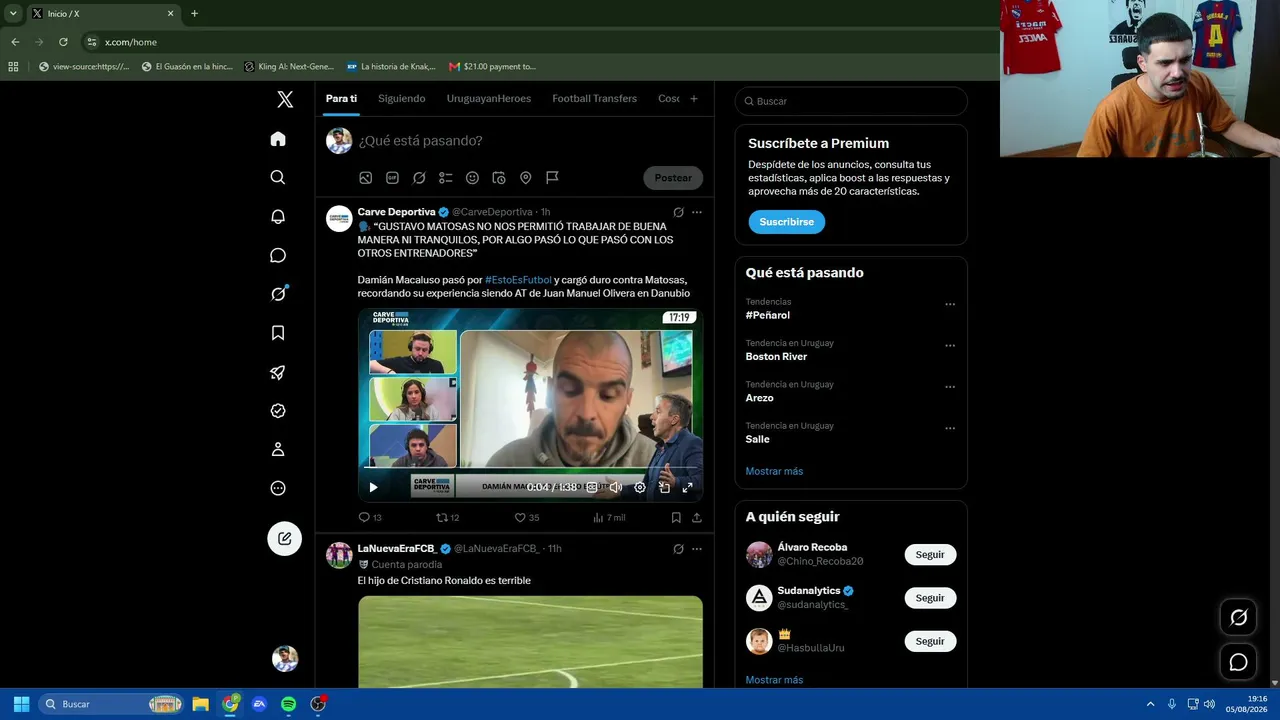Viewport: 1280px width, 720px height.
Task: Open File Explorer from the taskbar
Action: pyautogui.click(x=200, y=704)
